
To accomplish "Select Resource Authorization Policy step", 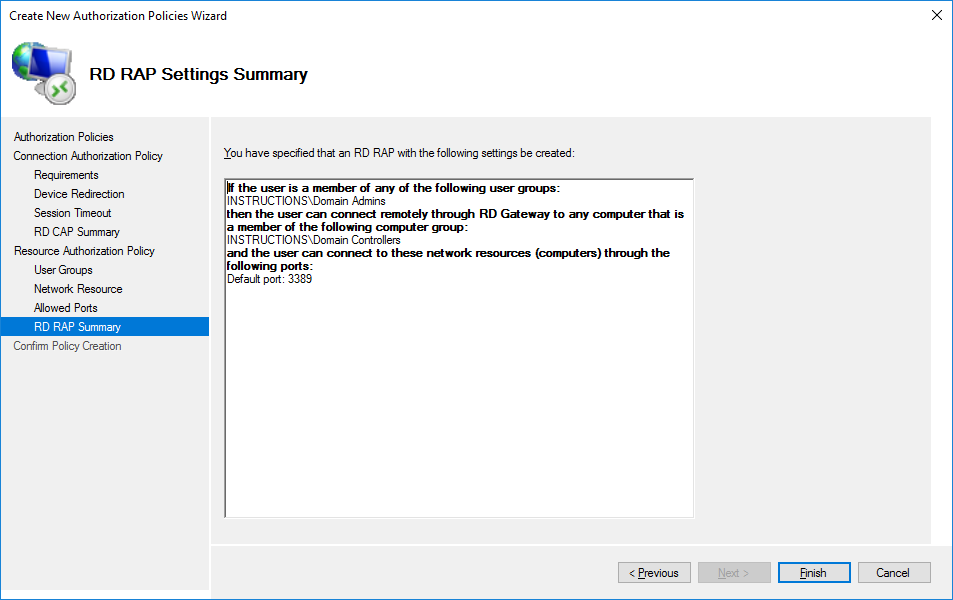I will 84,251.
